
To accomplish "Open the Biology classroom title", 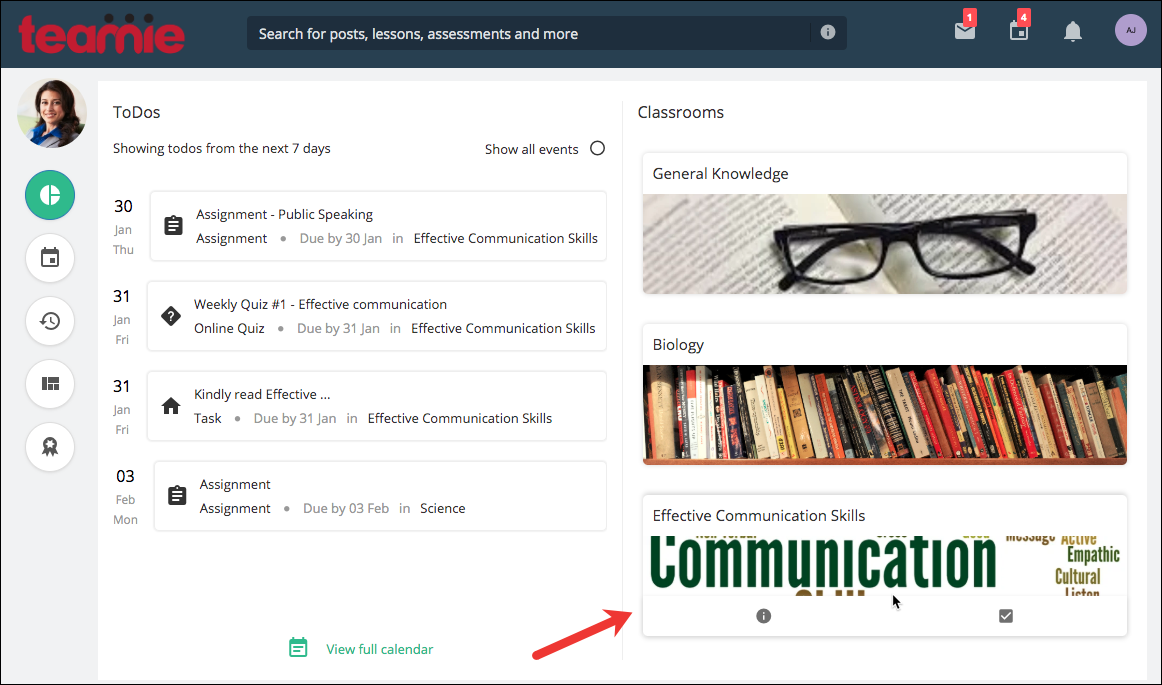I will tap(678, 345).
